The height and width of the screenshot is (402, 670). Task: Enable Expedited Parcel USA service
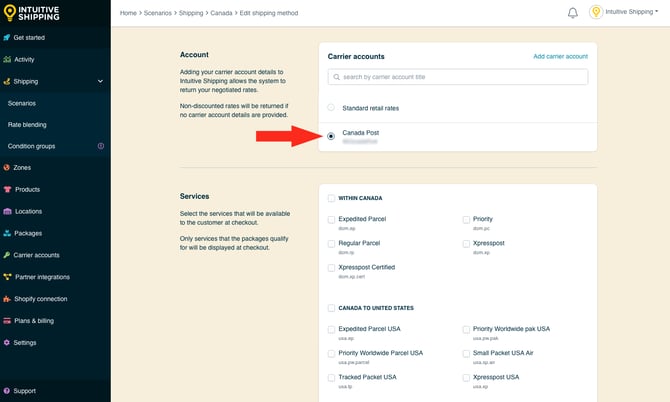click(x=331, y=329)
